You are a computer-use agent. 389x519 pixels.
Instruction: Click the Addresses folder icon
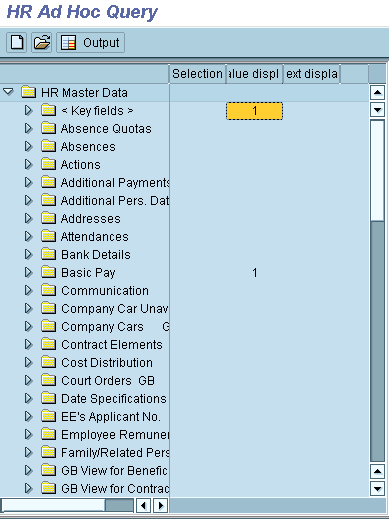pyautogui.click(x=49, y=218)
